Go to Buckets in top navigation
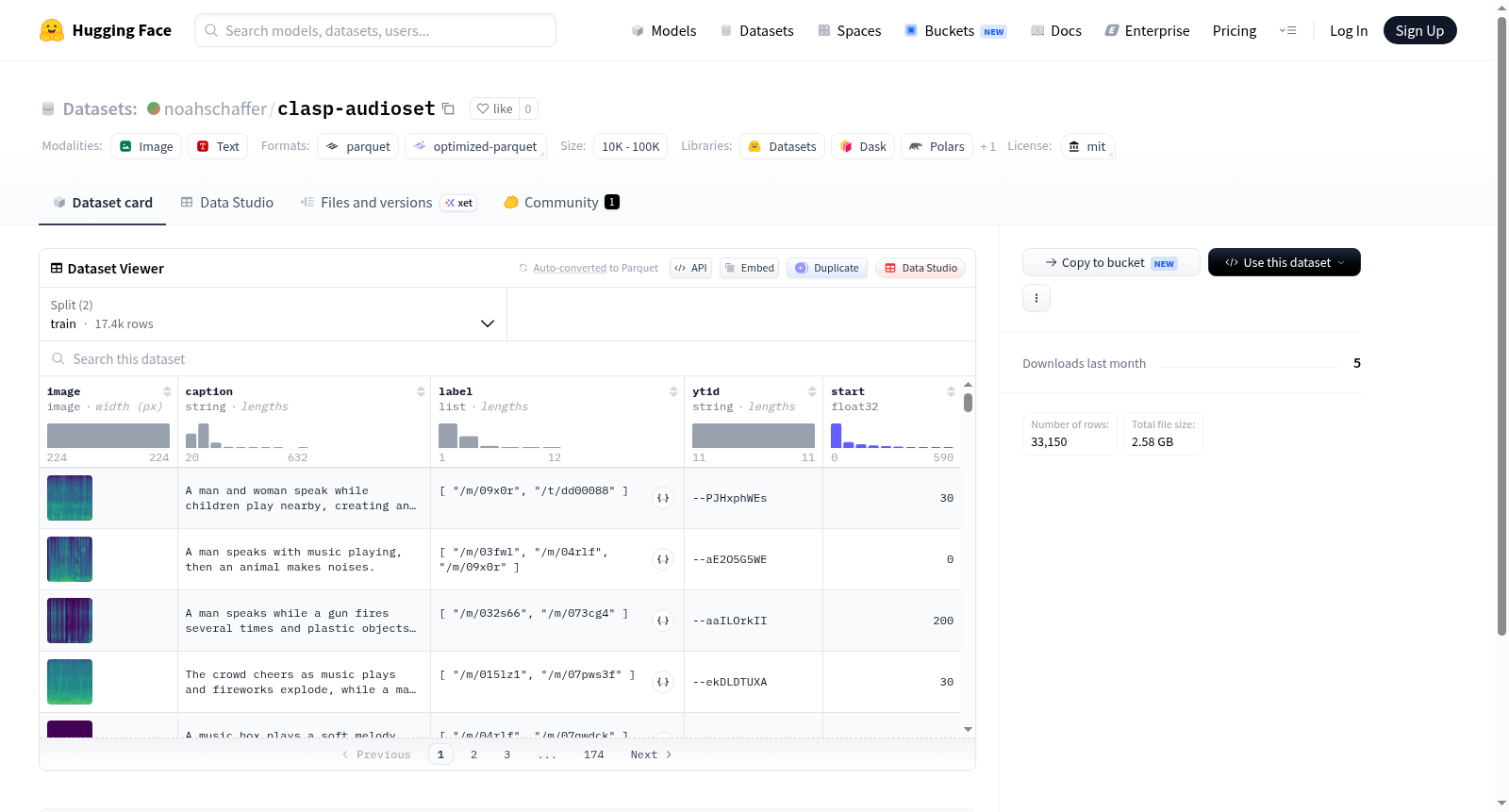 [x=955, y=30]
